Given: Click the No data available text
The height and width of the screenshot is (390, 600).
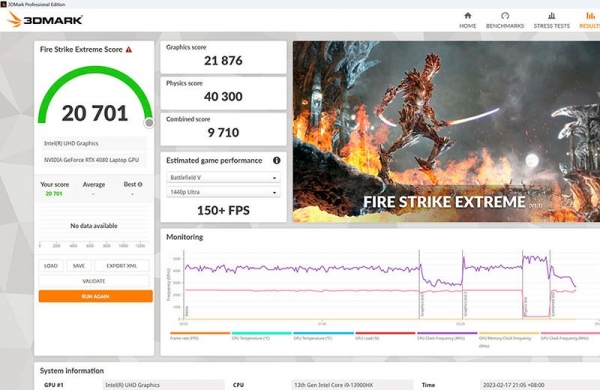Looking at the screenshot, I should pos(94,226).
